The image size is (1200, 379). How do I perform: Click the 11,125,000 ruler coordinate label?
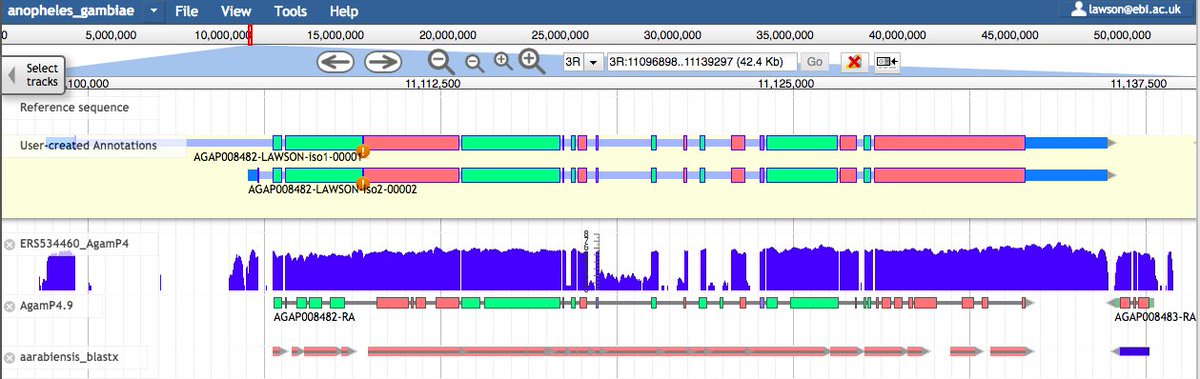786,85
